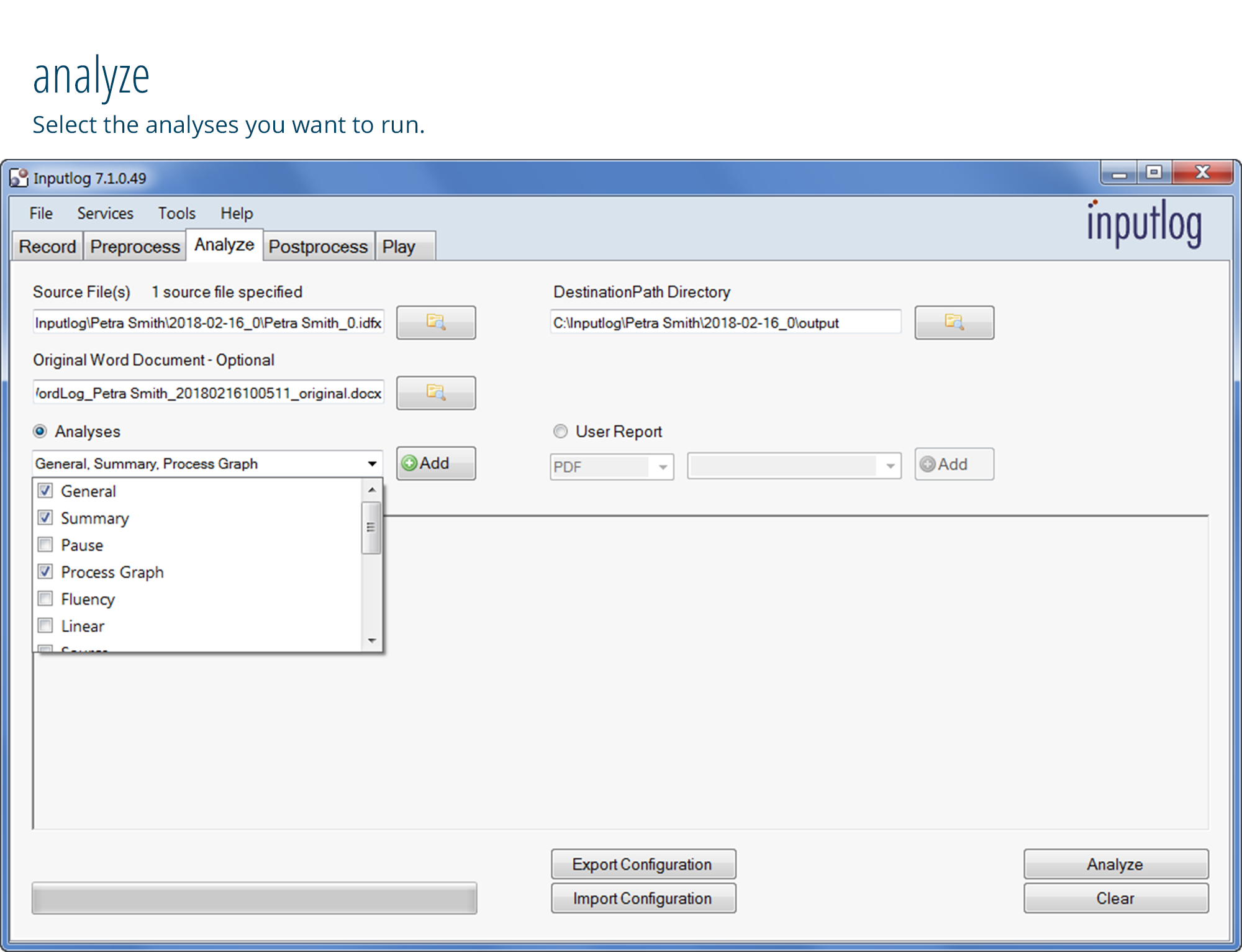
Task: Check the General analysis checkbox
Action: (x=45, y=491)
